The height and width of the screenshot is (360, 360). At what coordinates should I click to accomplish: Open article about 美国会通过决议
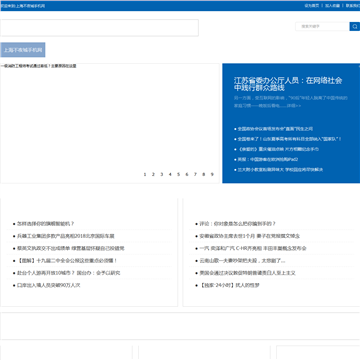[x=247, y=273]
